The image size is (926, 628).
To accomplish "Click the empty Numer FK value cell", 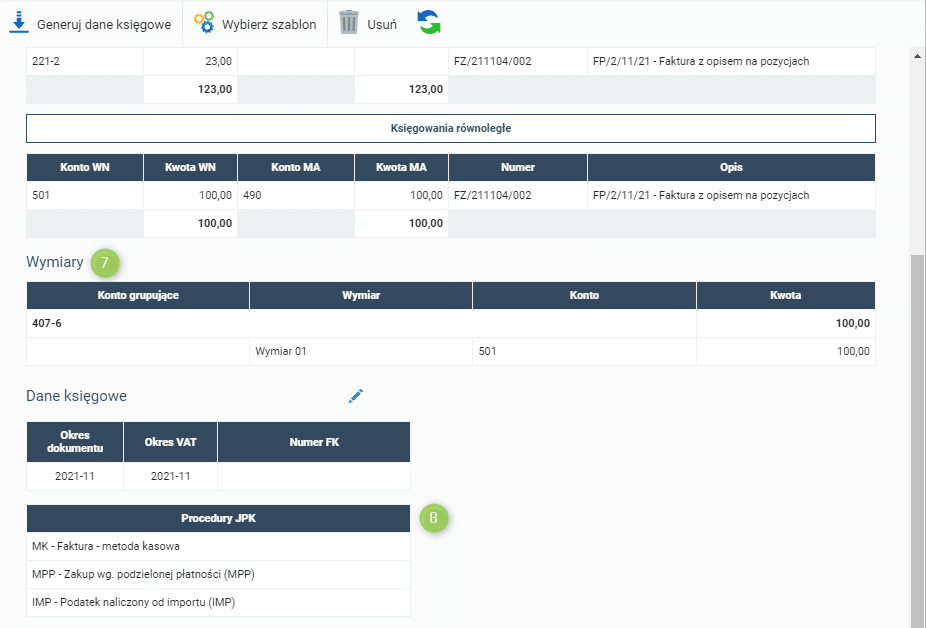I will point(314,476).
